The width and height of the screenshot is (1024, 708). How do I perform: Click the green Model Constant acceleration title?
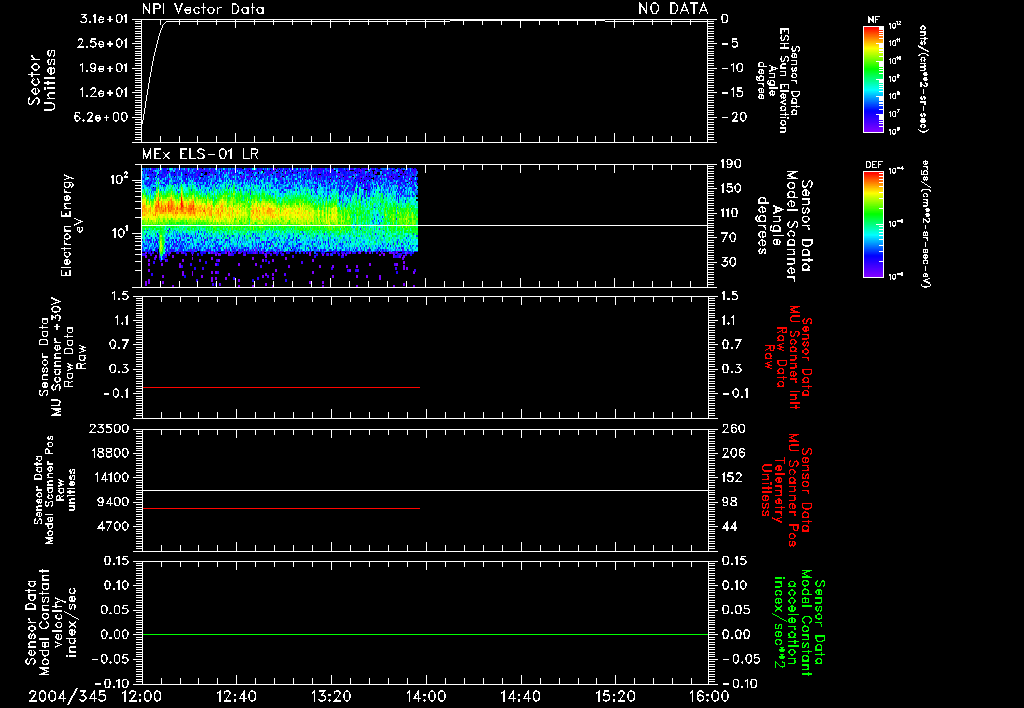click(x=799, y=622)
